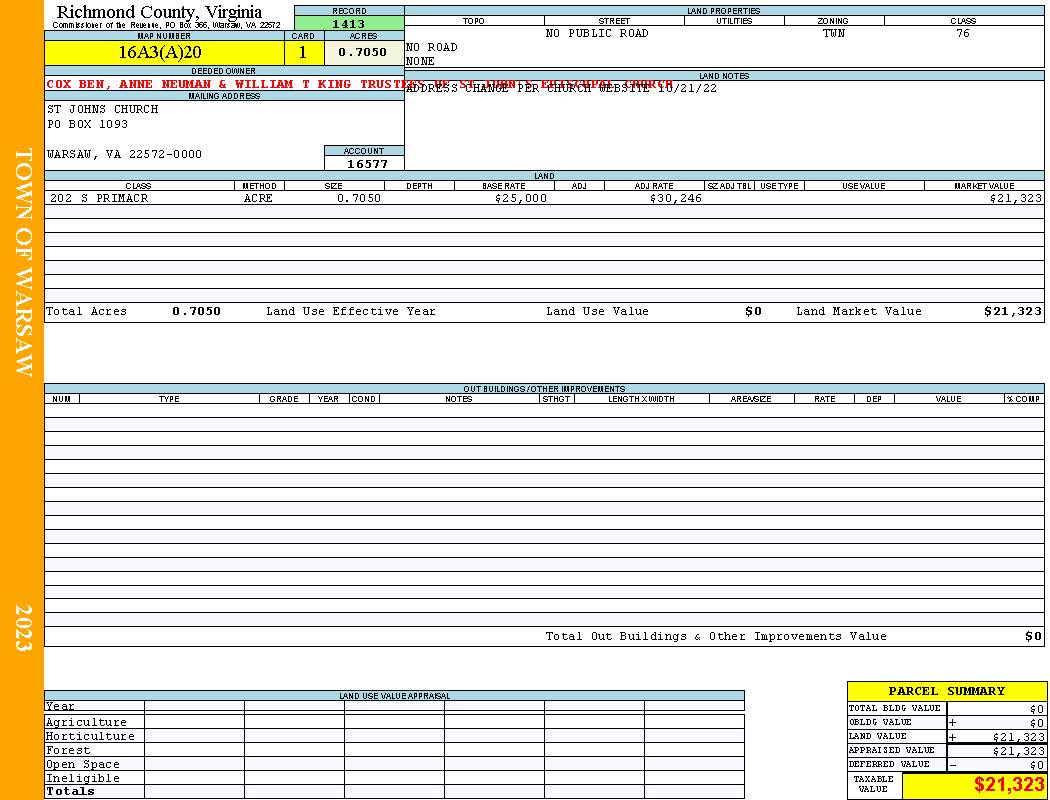
Task: Click TOWN OF WARSAW sidebar text
Action: click(x=23, y=262)
